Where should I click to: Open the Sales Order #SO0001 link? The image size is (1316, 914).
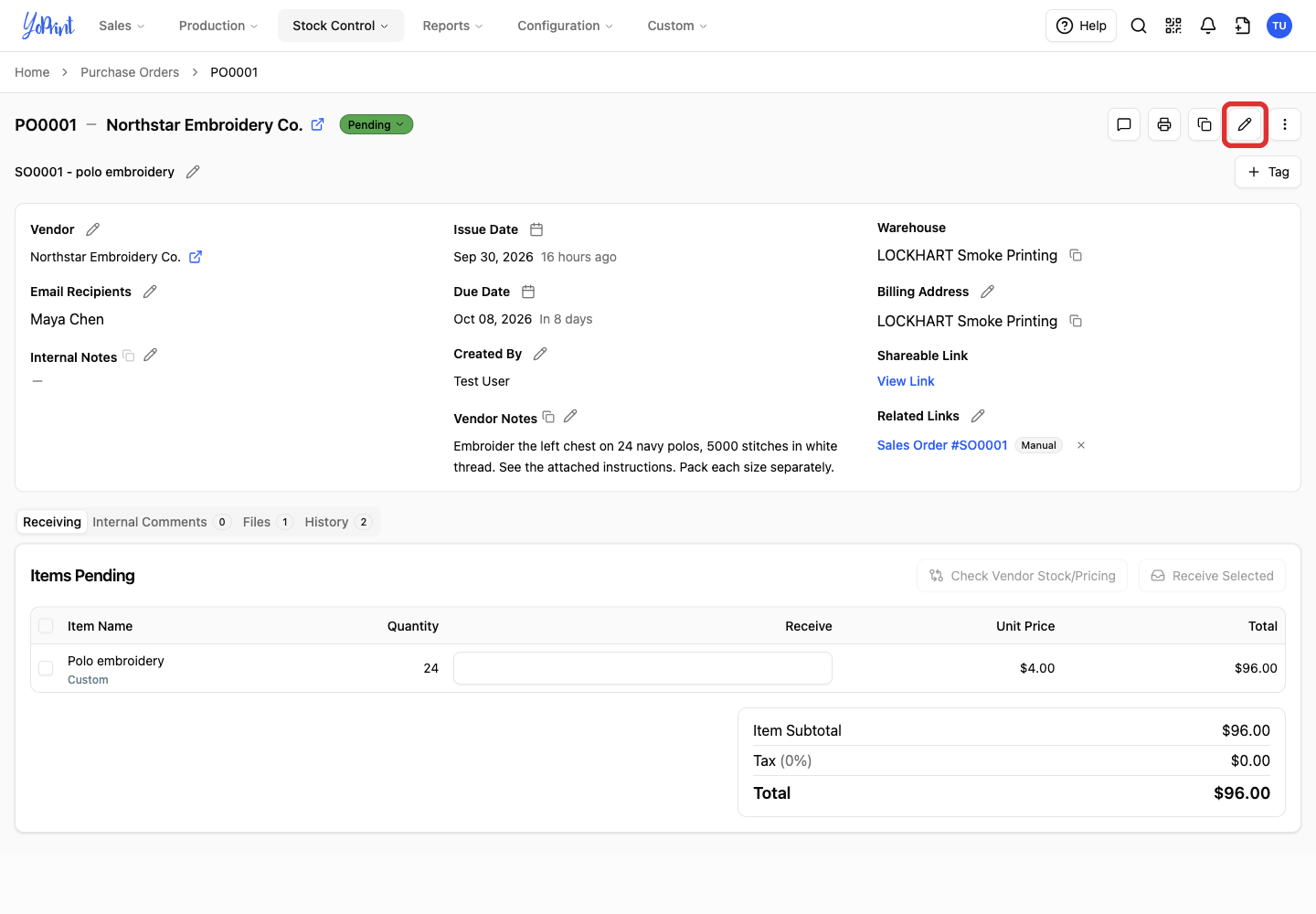coord(942,445)
